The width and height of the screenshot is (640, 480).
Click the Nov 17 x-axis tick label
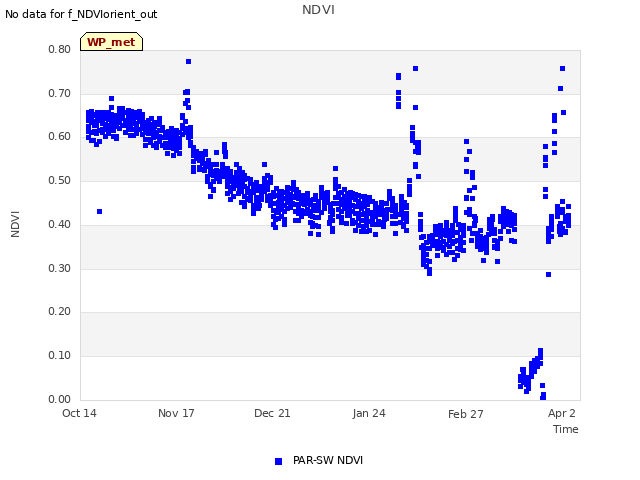176,413
